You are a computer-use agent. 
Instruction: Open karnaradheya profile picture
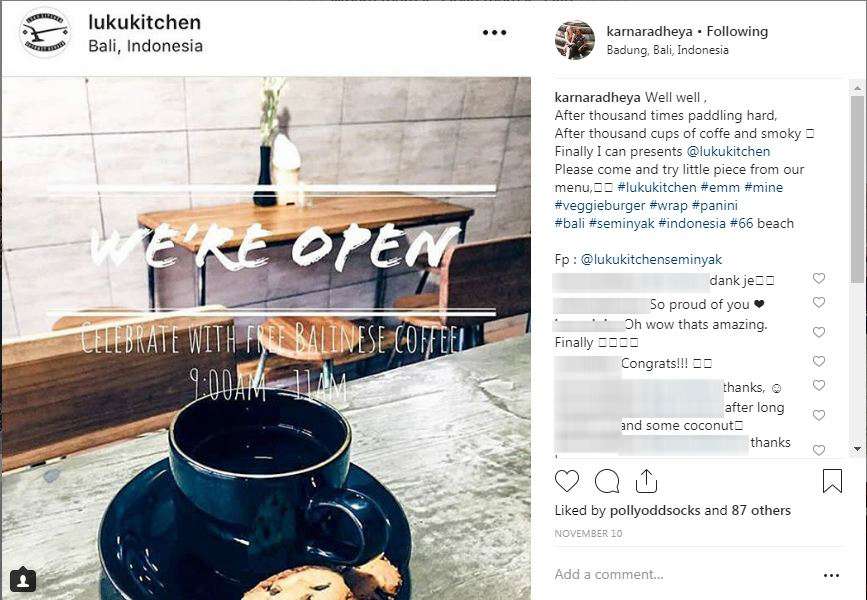coord(574,40)
